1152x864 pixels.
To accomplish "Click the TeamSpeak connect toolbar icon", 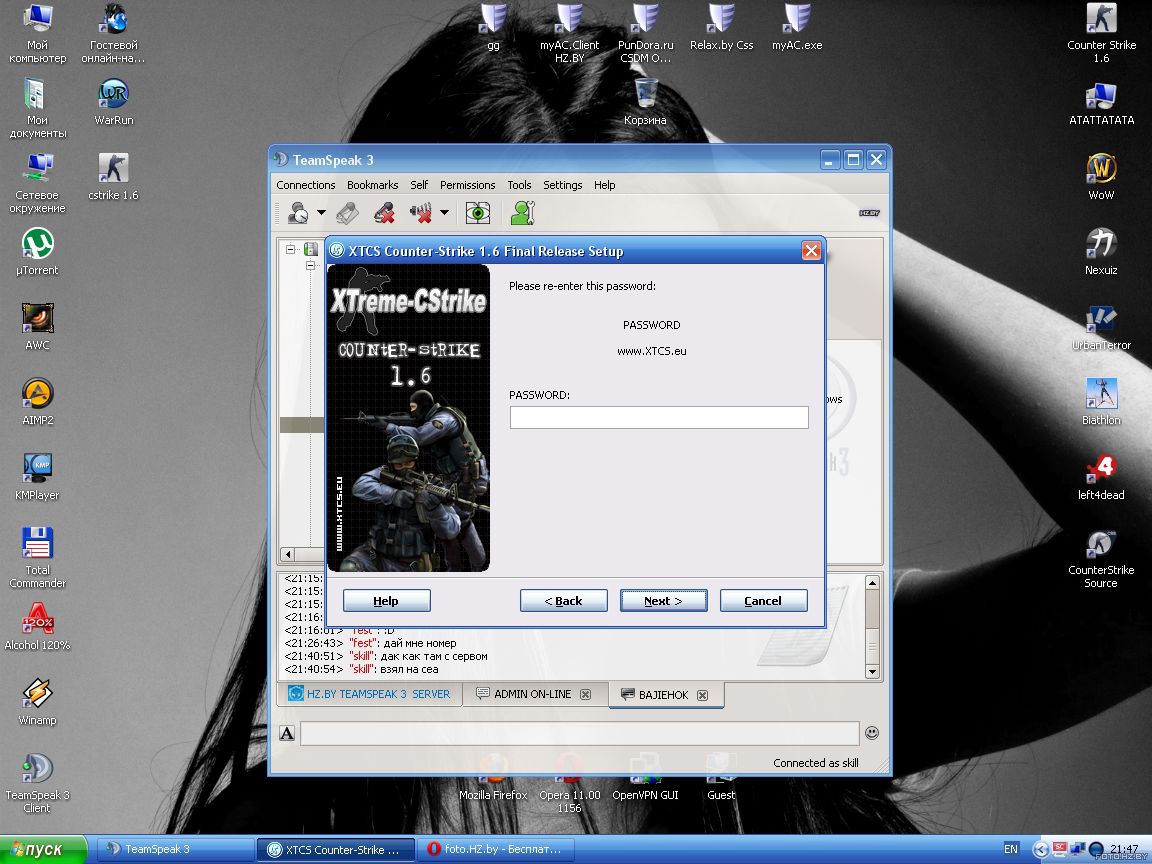I will point(298,213).
